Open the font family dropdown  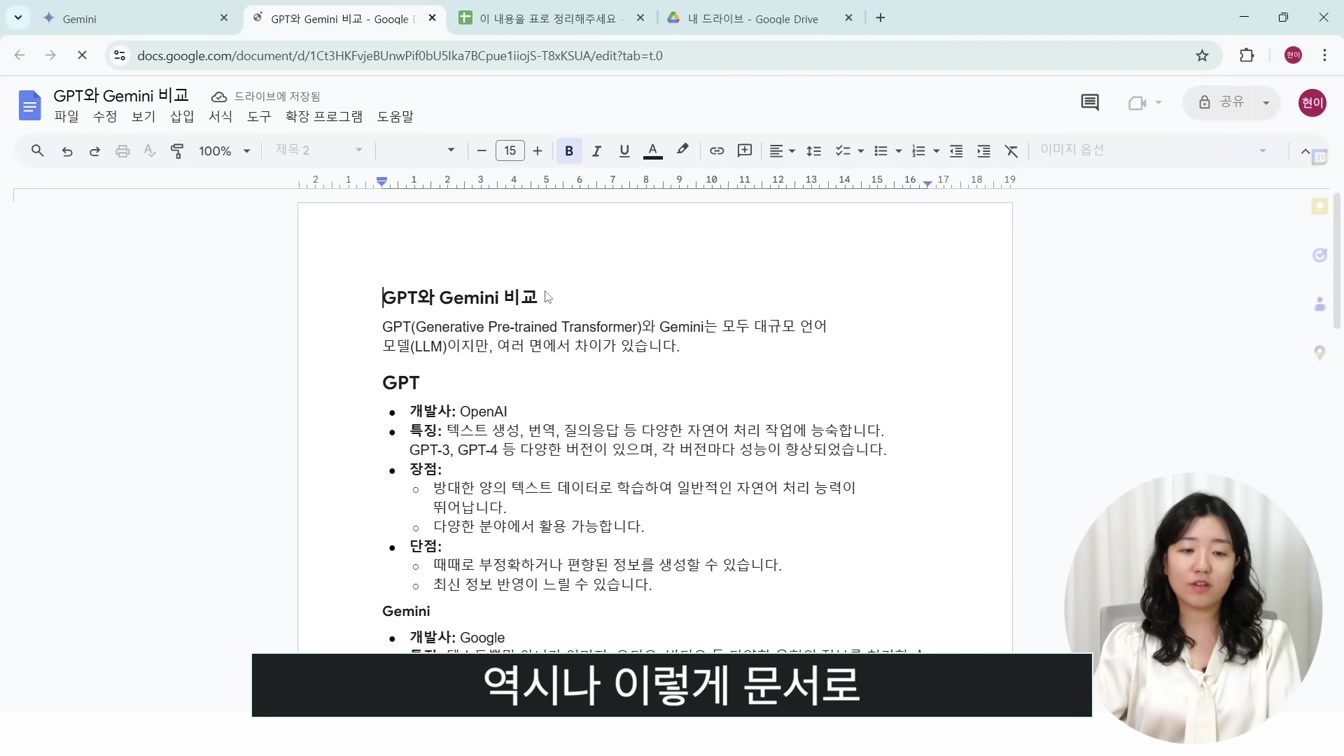point(418,151)
